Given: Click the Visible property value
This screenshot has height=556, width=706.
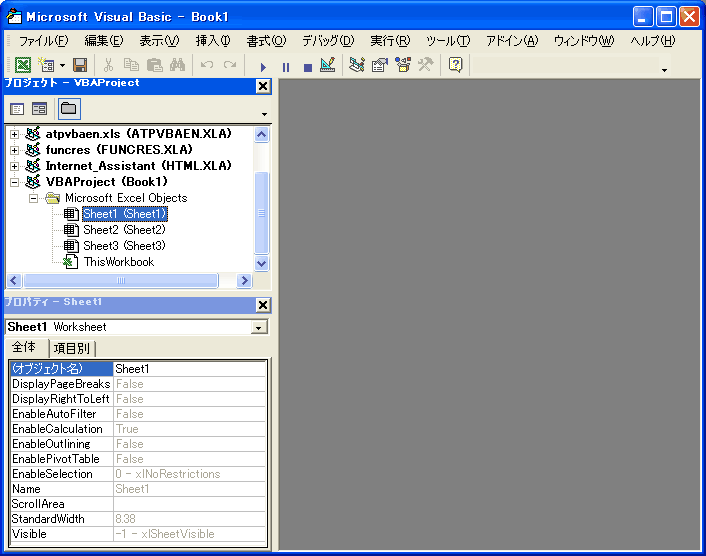Looking at the screenshot, I should pyautogui.click(x=190, y=534).
